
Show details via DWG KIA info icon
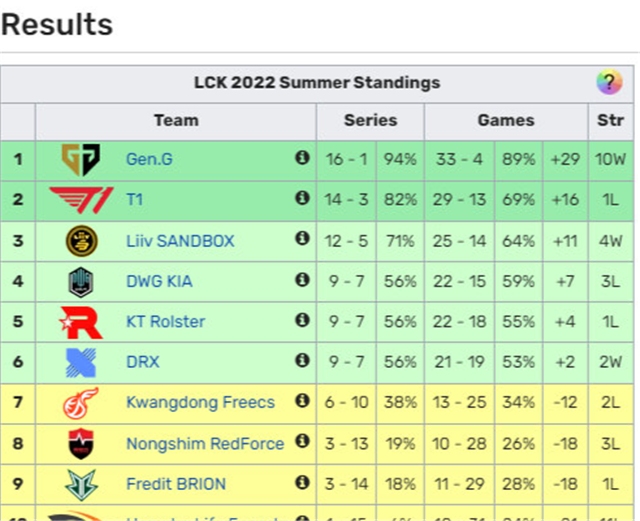click(x=302, y=281)
